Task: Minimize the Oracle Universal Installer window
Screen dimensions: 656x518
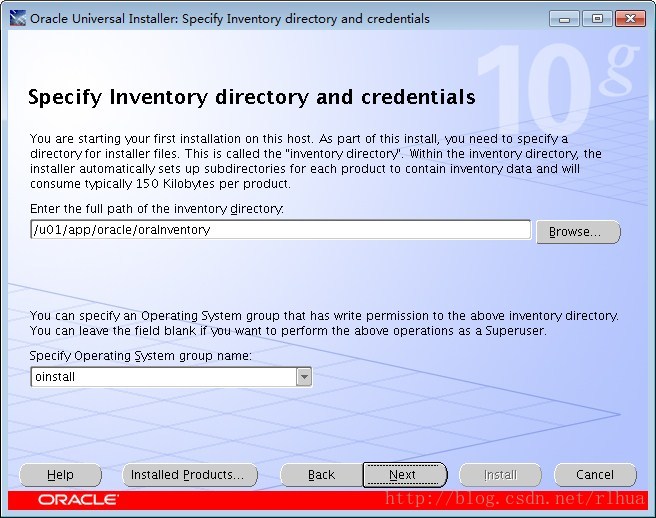Action: click(x=564, y=19)
